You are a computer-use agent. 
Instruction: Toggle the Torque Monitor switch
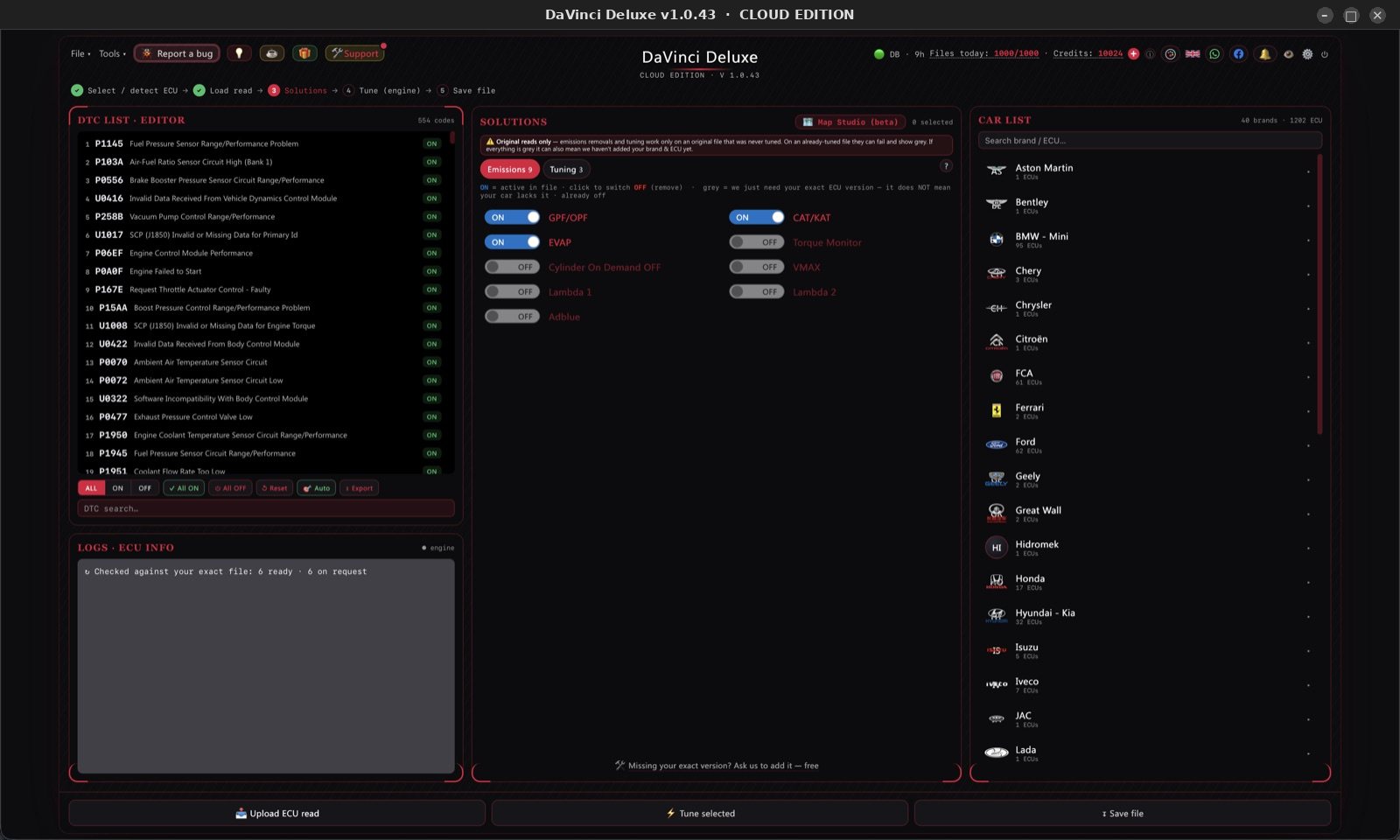pyautogui.click(x=756, y=242)
